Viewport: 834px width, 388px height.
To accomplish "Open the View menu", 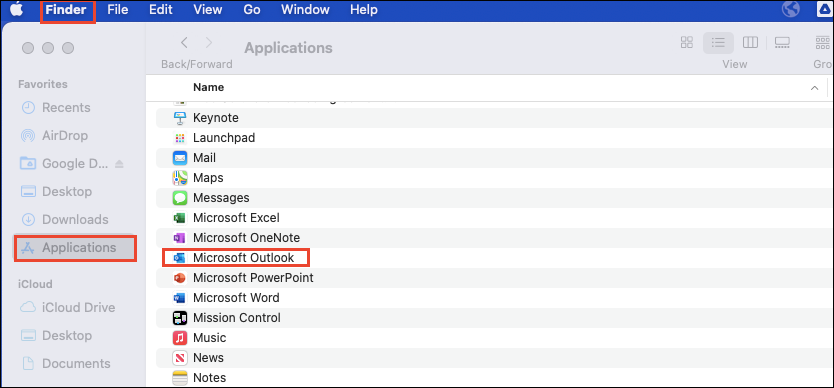I will coord(207,10).
